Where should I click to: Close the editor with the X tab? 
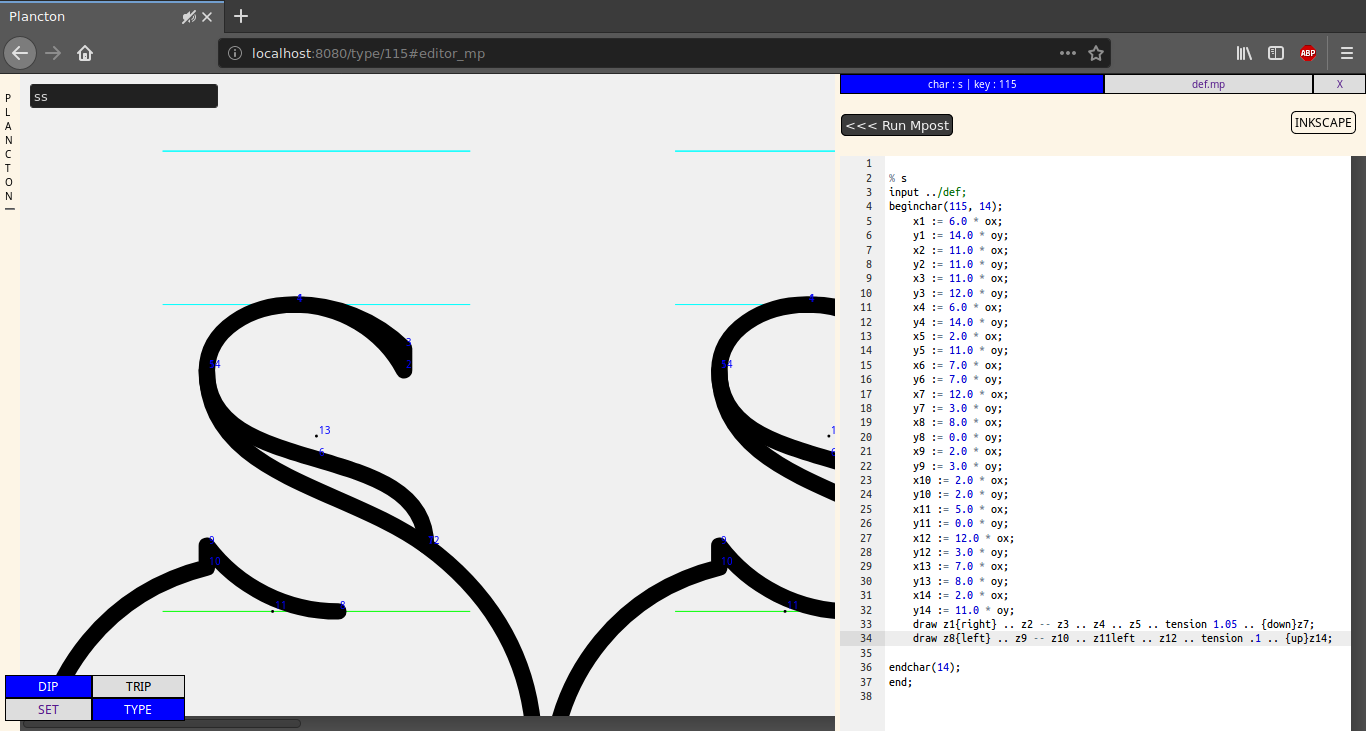pos(1339,84)
